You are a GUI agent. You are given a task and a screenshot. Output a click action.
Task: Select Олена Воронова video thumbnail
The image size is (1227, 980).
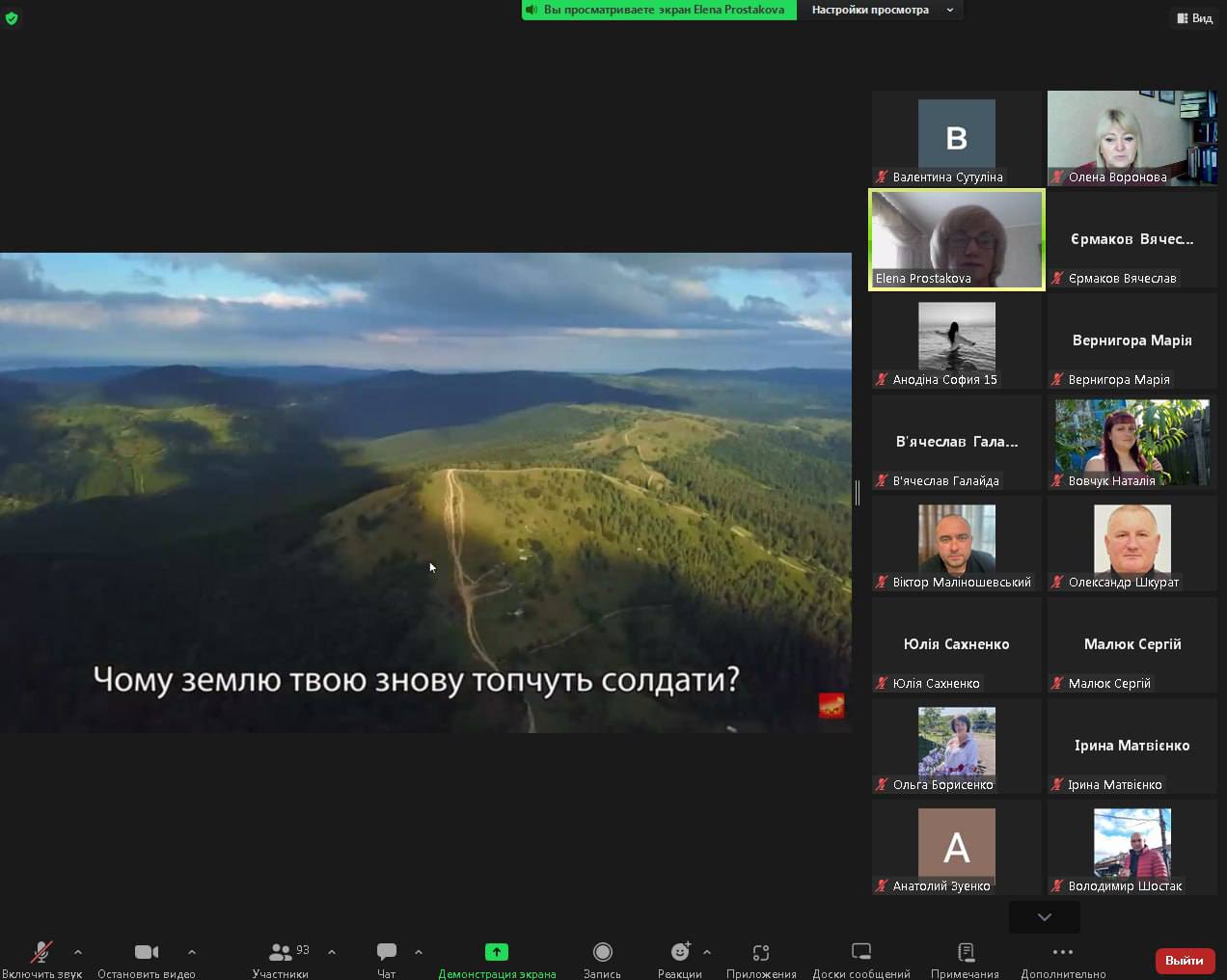click(1132, 137)
